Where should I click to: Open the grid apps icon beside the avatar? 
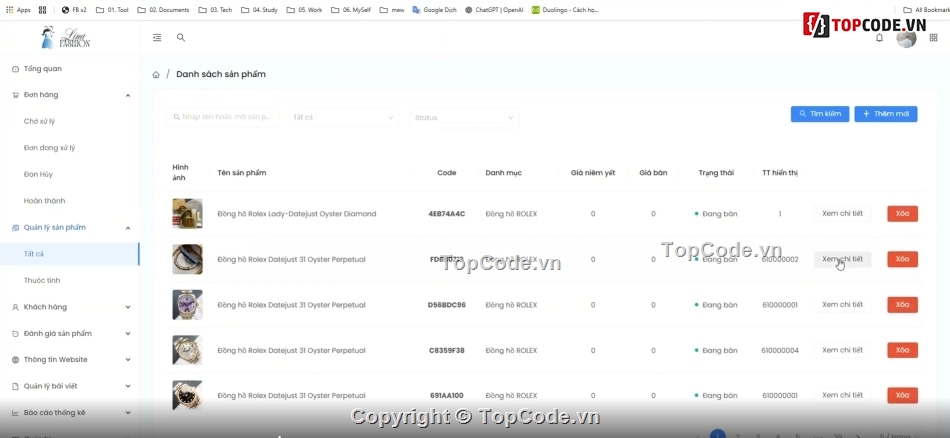tap(934, 38)
